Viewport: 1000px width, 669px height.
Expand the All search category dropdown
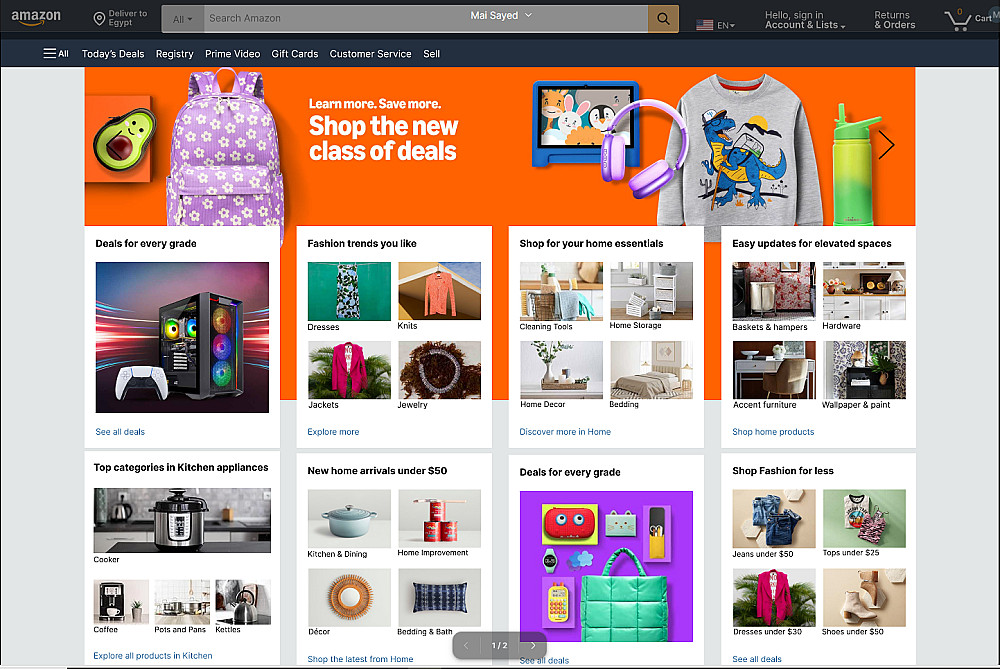pos(182,18)
